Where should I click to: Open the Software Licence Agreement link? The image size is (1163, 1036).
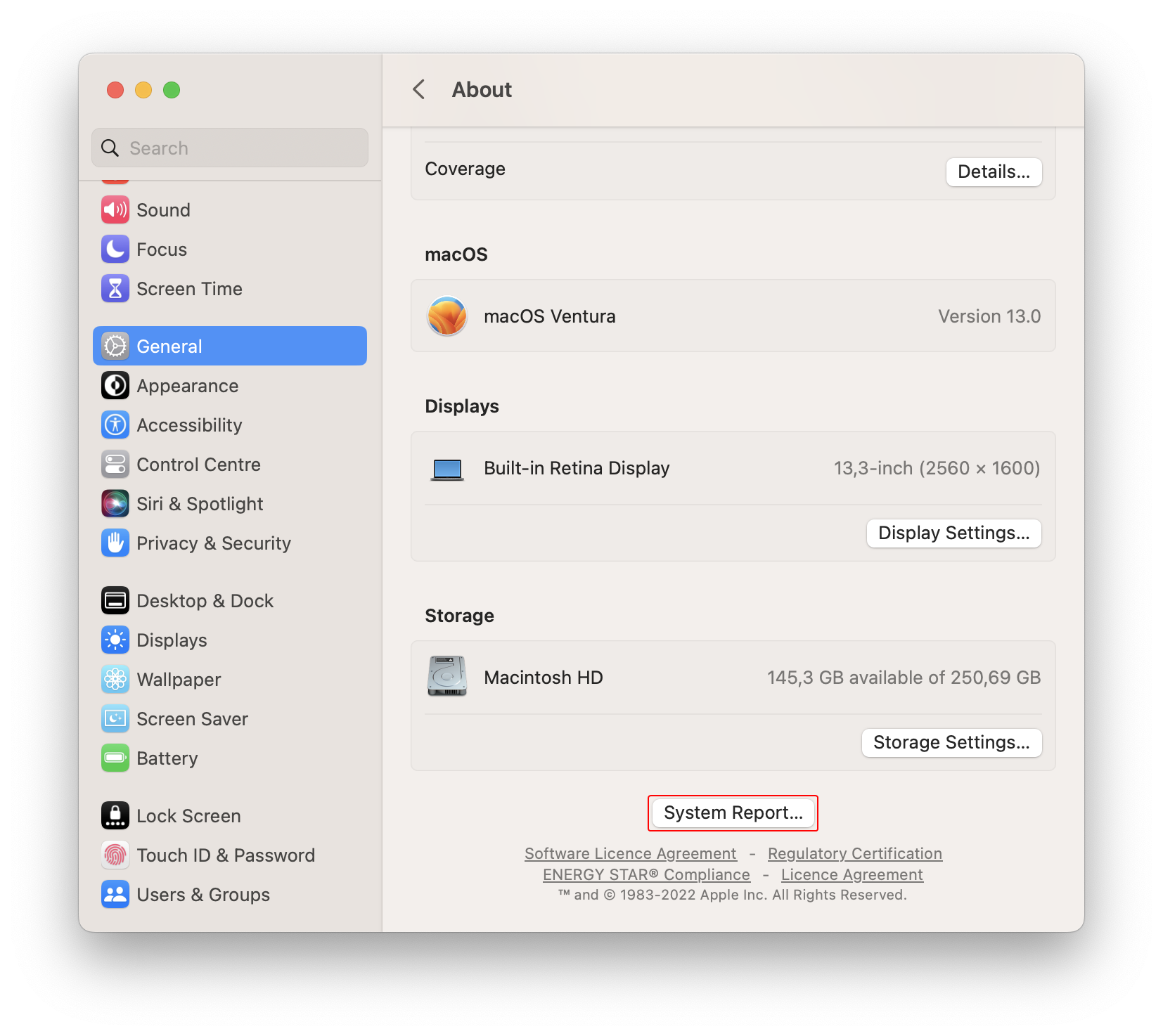[x=630, y=853]
